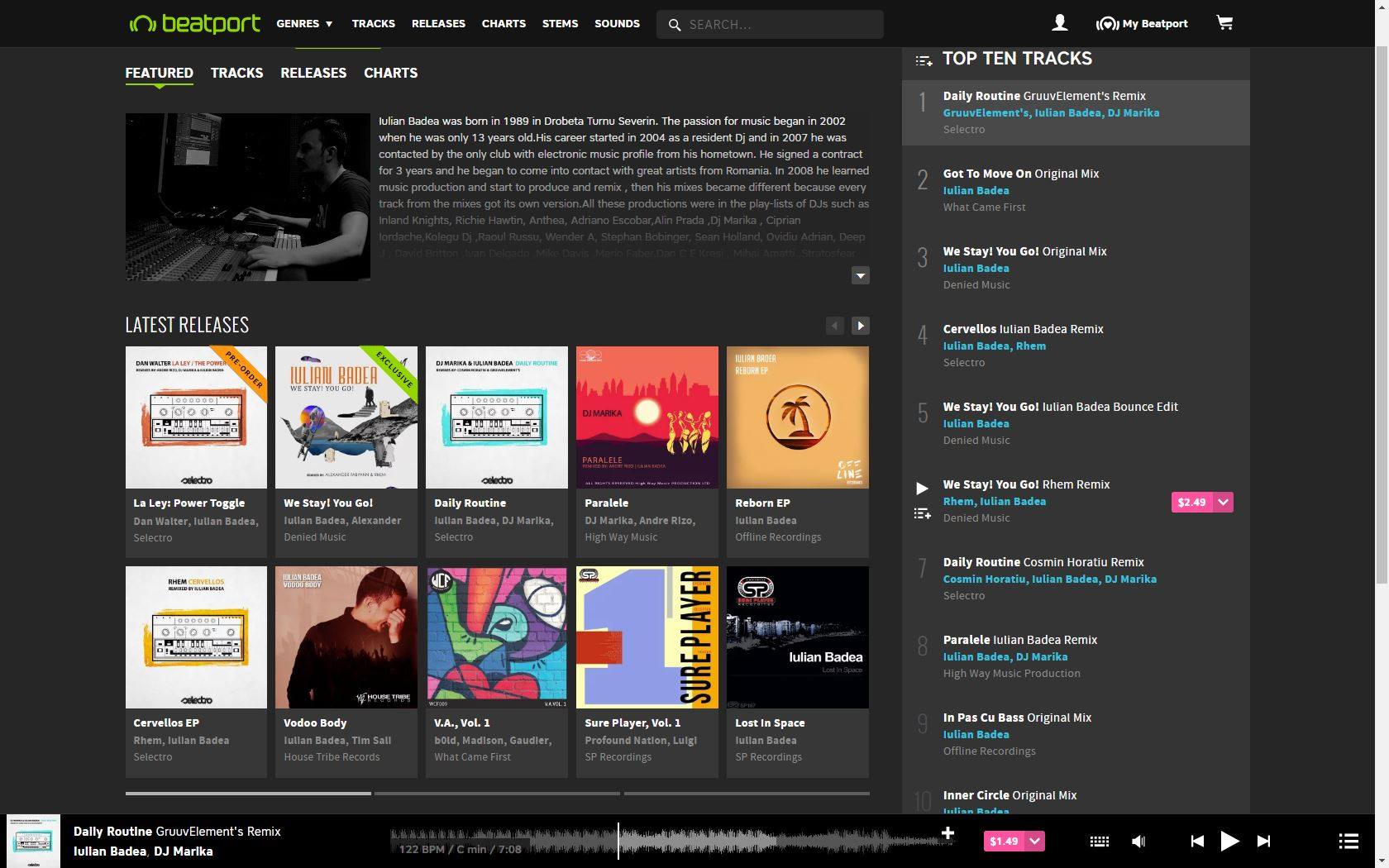Open V.A., Vol. 1 release cover

coord(497,637)
